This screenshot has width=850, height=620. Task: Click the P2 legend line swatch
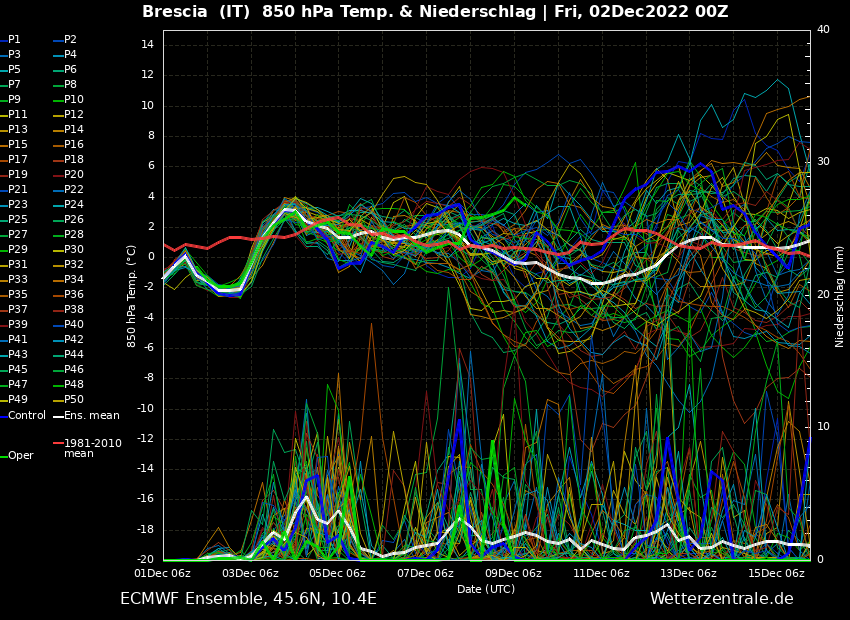(x=58, y=40)
